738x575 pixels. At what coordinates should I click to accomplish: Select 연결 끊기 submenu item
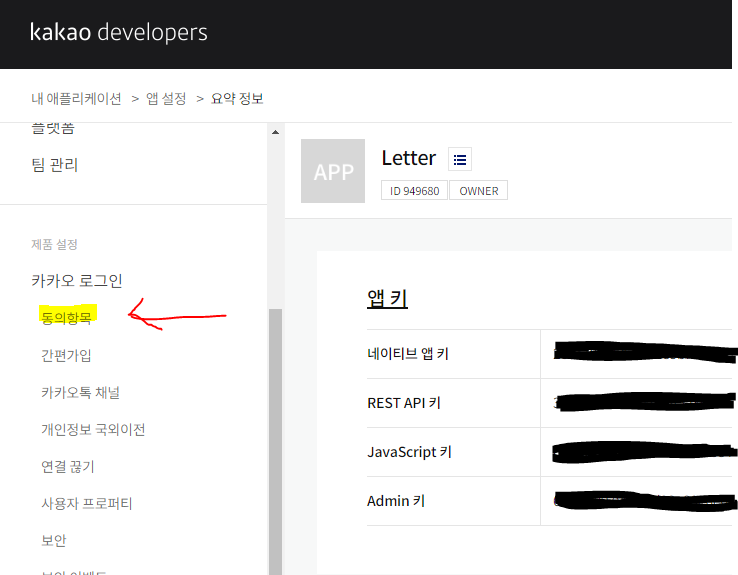[x=68, y=467]
